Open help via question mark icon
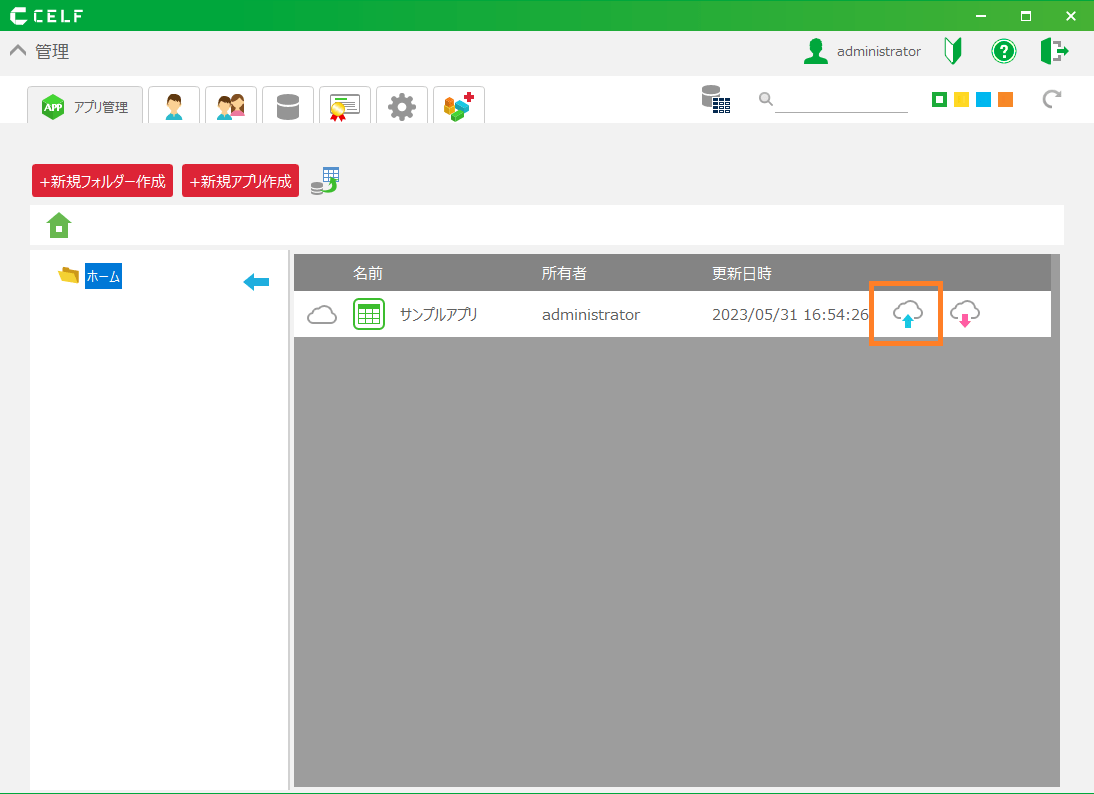Screen dimensions: 1094x794 (x=1004, y=51)
